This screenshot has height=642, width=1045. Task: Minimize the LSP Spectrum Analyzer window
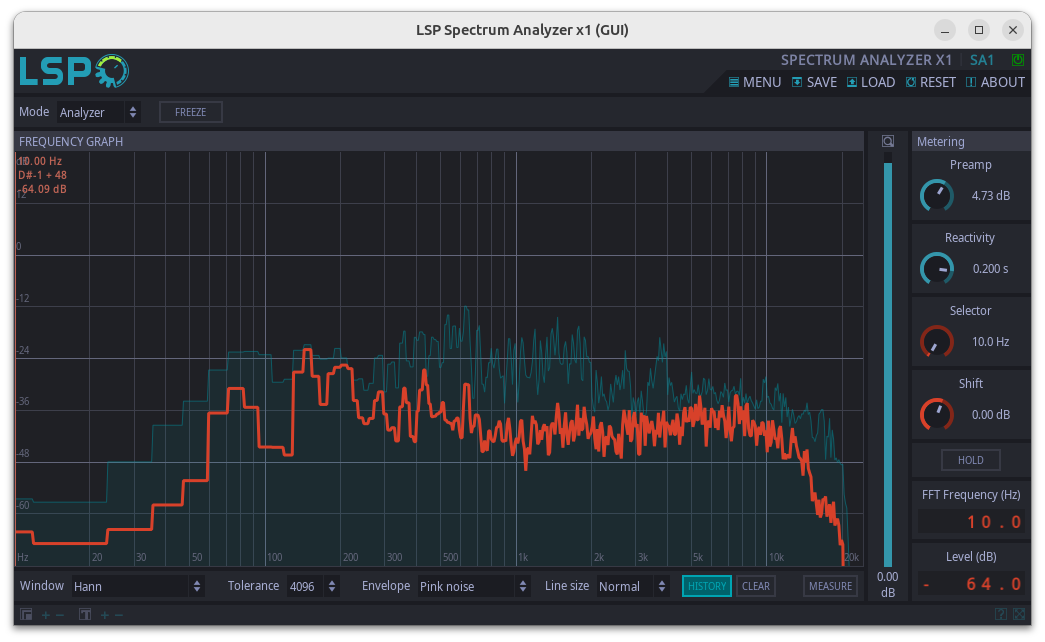[944, 30]
